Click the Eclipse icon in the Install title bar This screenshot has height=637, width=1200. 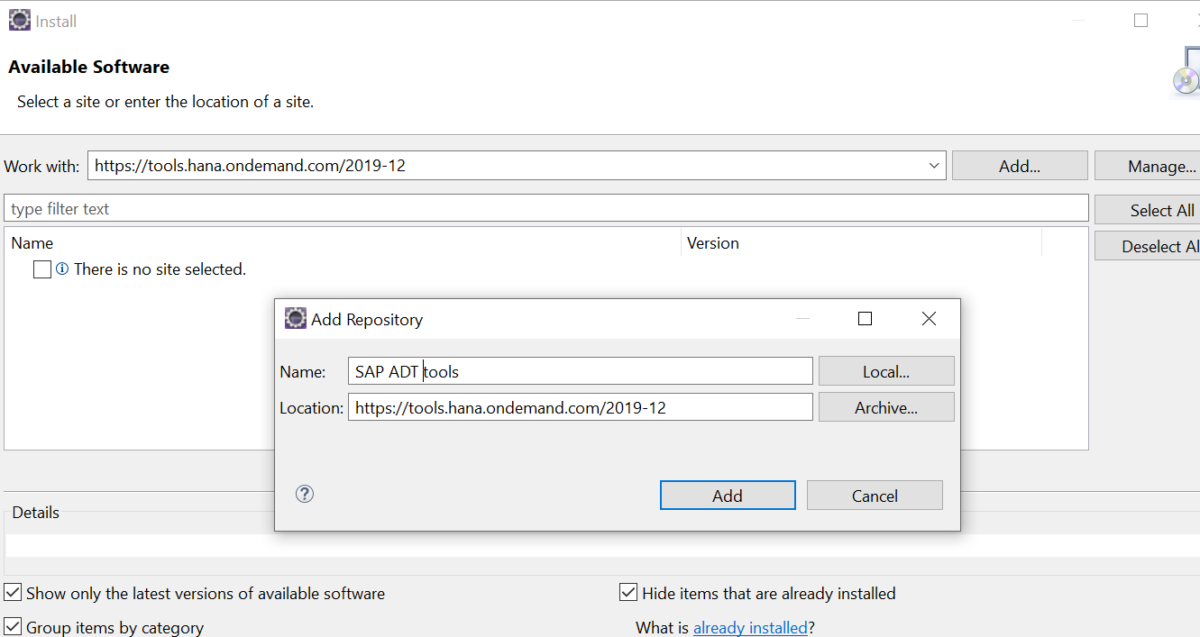(x=19, y=19)
